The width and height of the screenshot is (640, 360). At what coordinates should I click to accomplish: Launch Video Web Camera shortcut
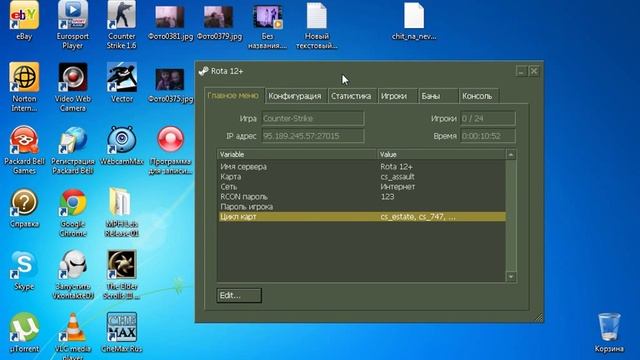[73, 87]
